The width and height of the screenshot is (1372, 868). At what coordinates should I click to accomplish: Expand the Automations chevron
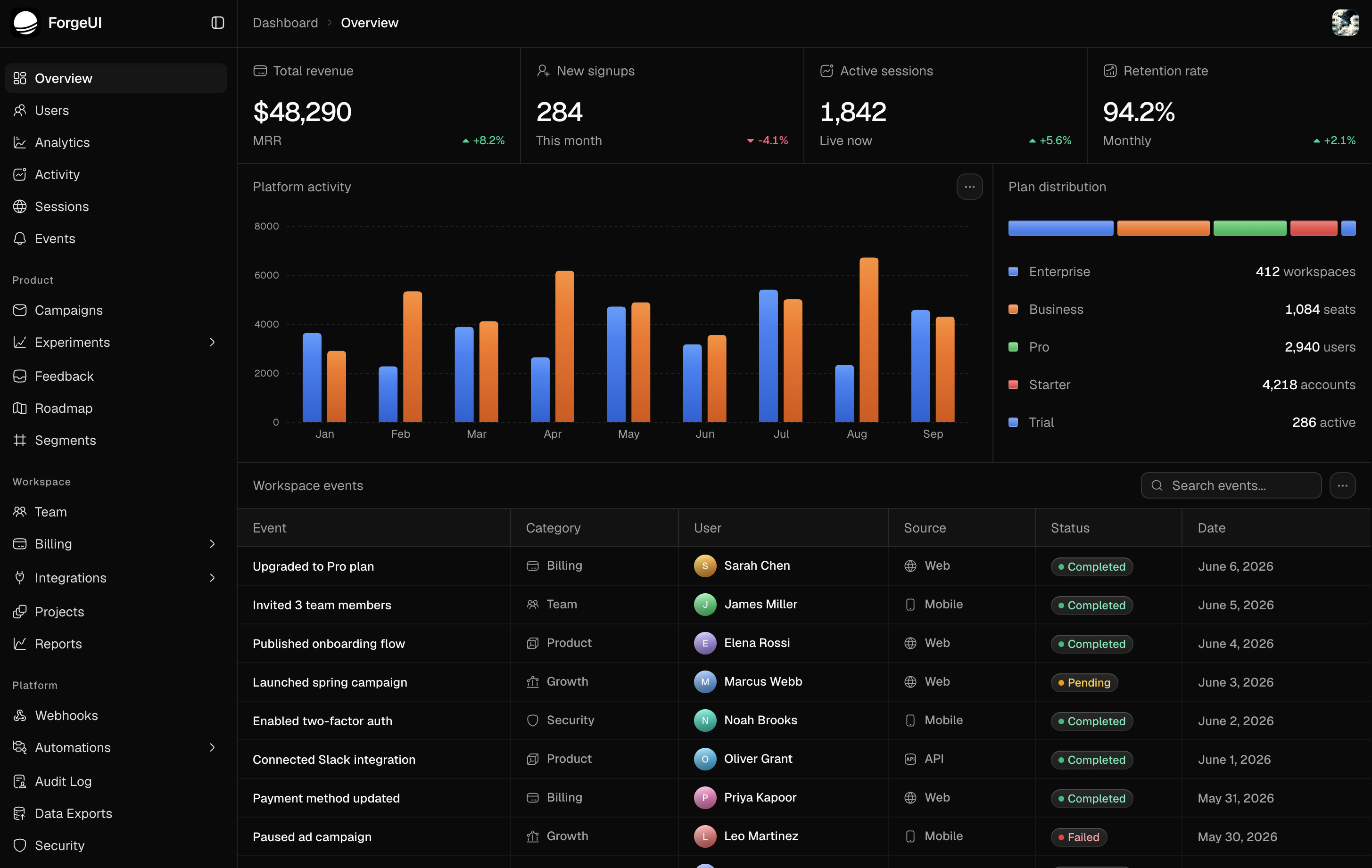click(x=212, y=747)
